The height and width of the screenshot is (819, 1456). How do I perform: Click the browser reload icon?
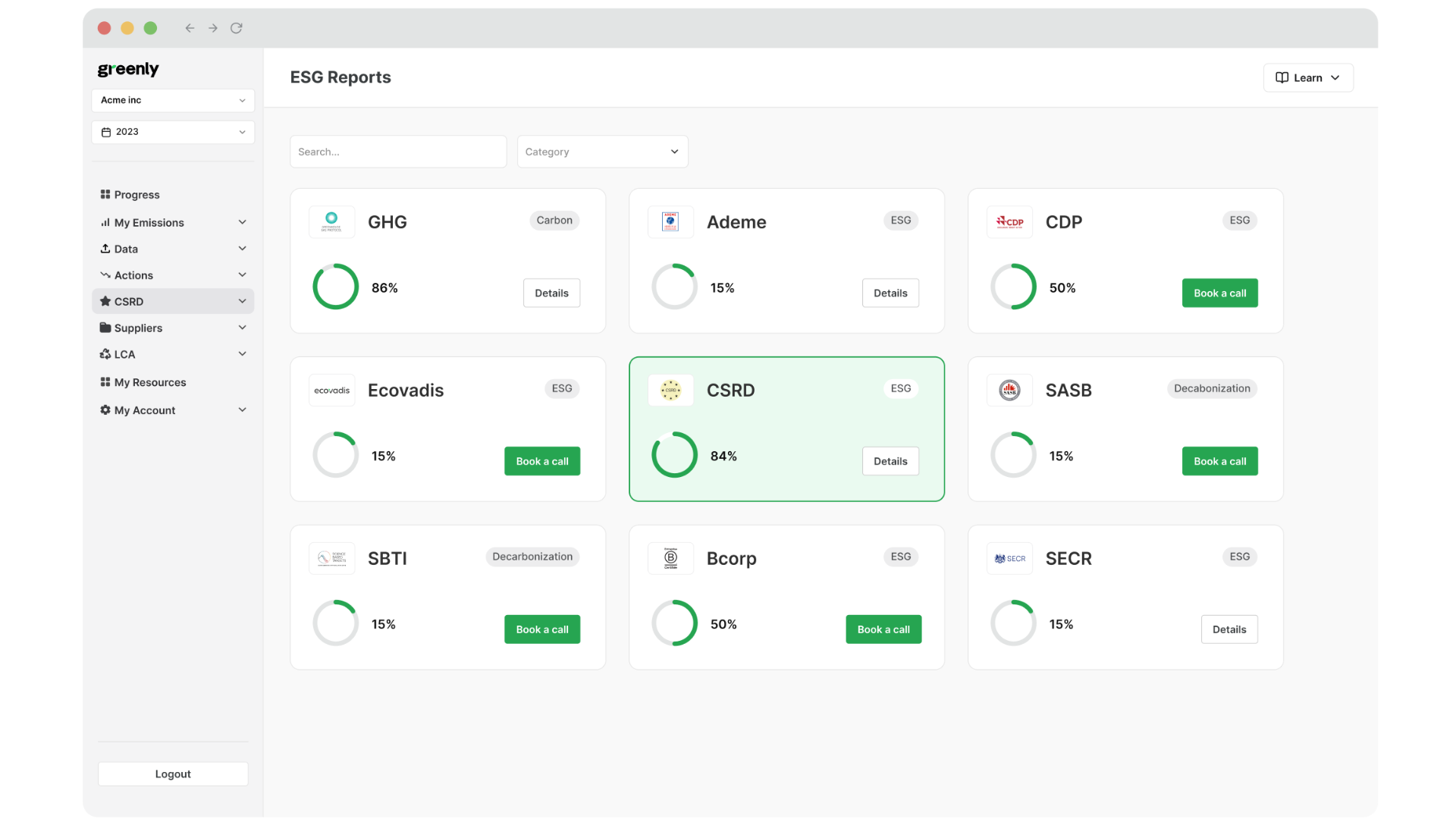[237, 28]
